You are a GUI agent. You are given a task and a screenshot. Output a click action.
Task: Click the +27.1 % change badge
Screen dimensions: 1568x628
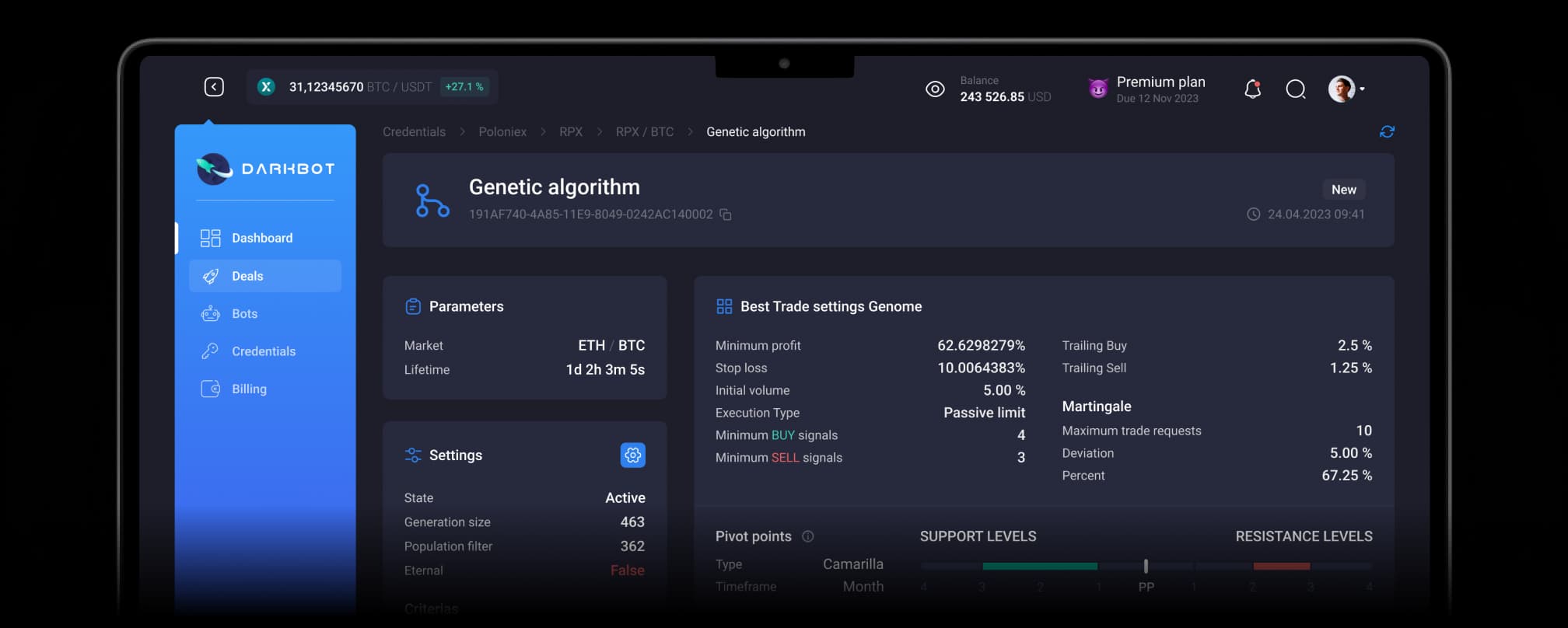(464, 87)
